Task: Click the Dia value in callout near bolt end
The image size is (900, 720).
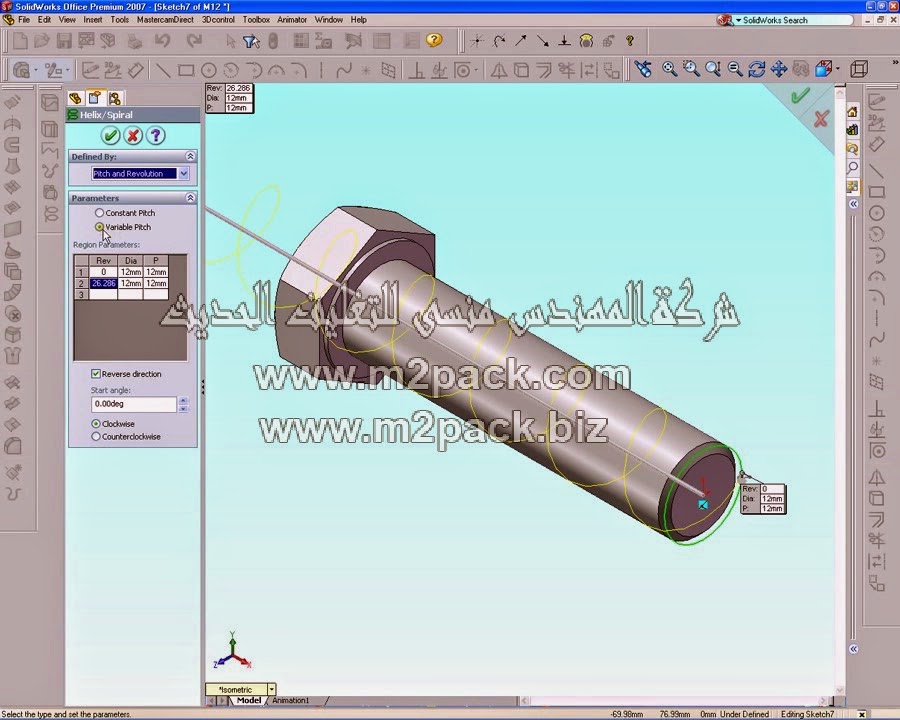Action: (772, 498)
